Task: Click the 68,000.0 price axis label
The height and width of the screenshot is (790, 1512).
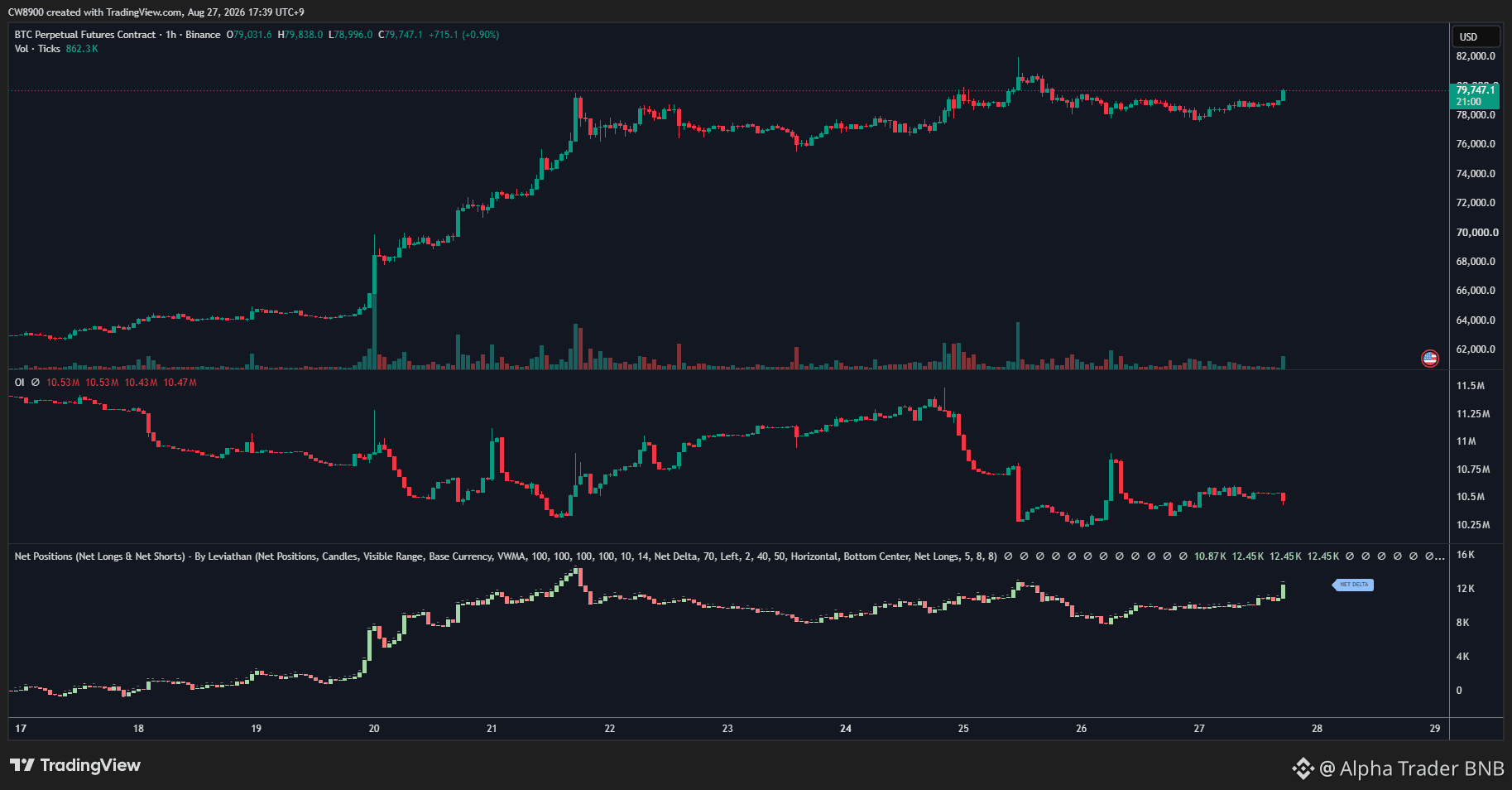Action: [x=1476, y=262]
